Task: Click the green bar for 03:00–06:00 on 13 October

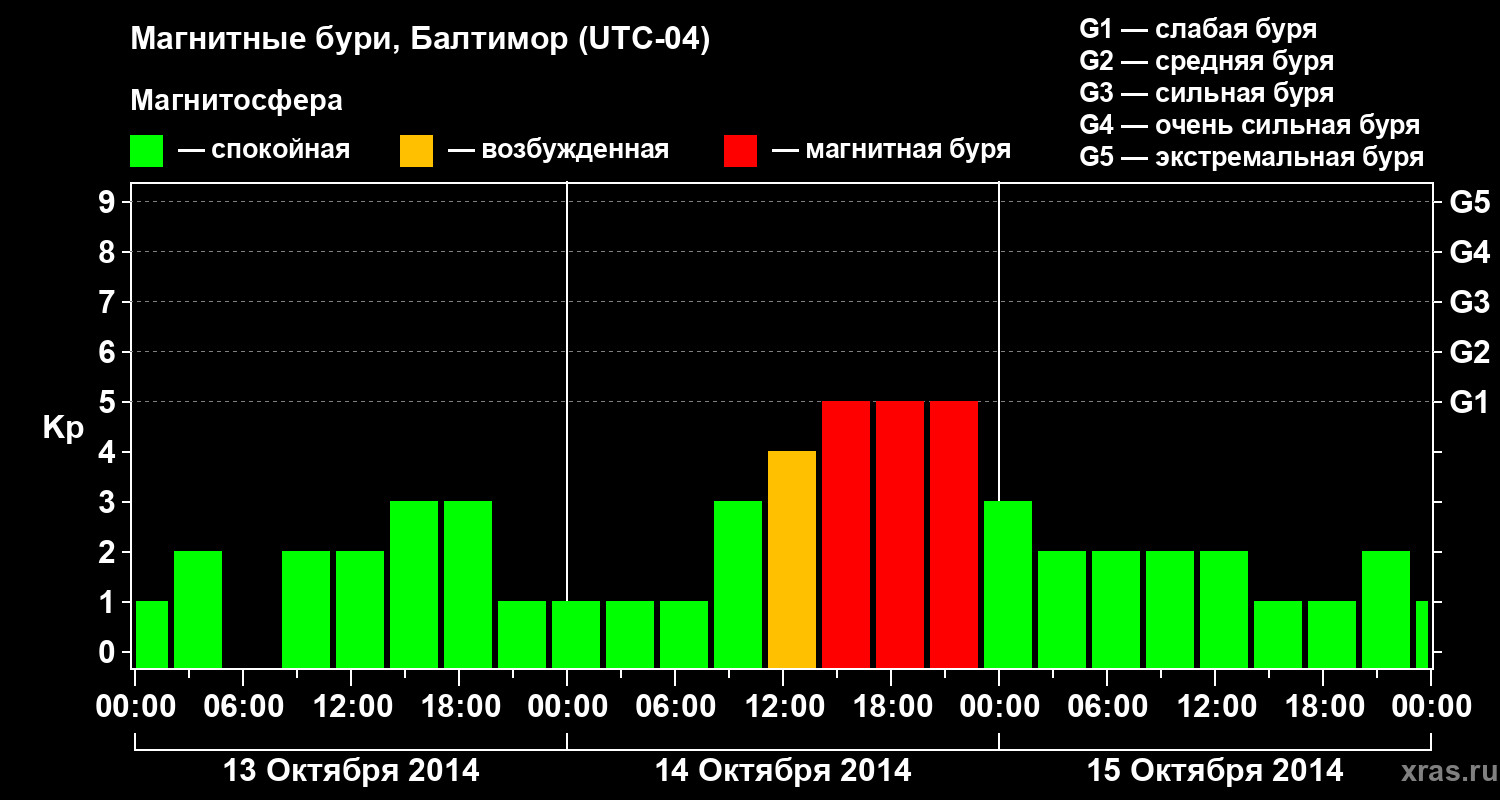Action: [x=198, y=609]
